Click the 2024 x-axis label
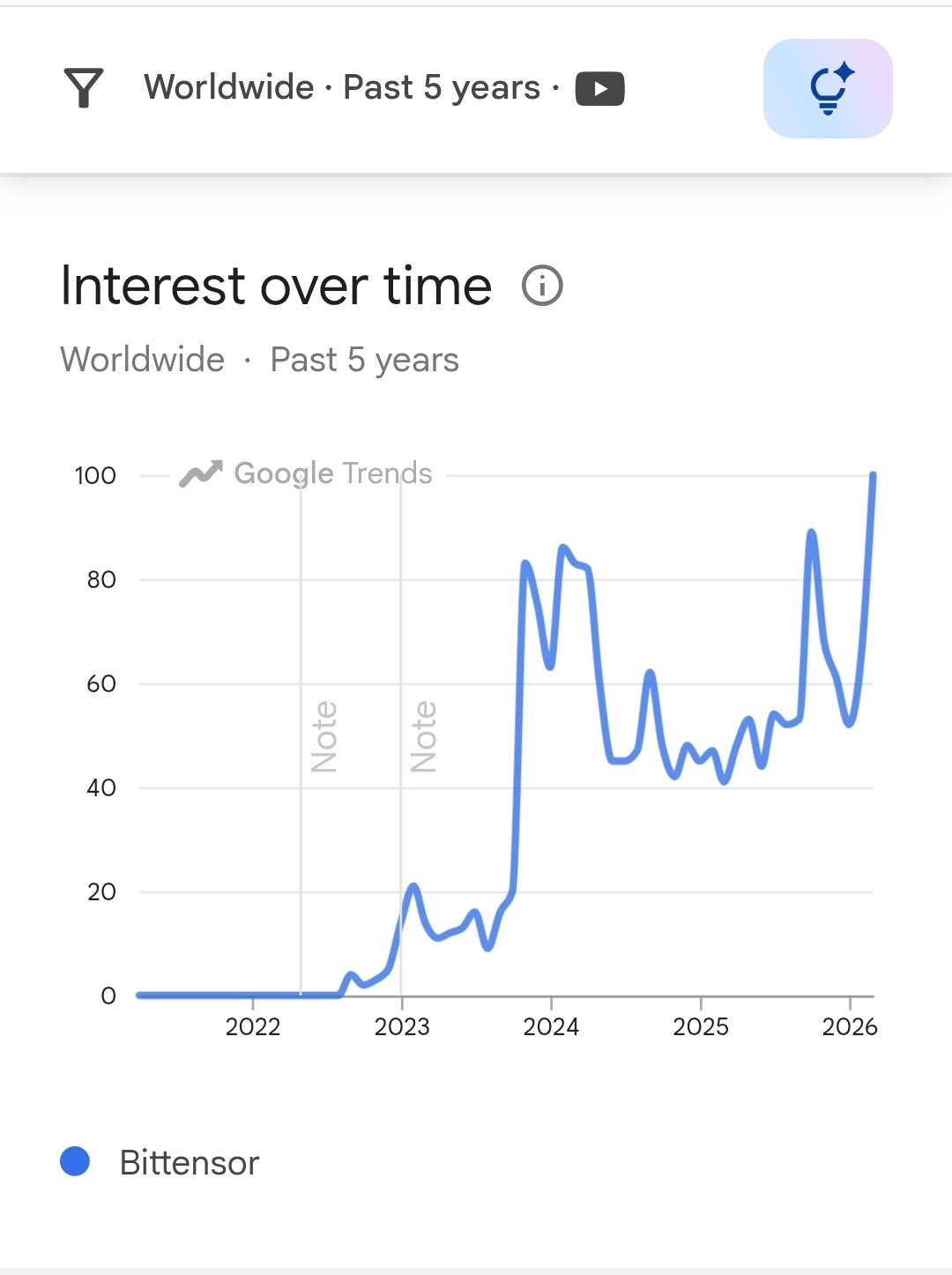Image resolution: width=952 pixels, height=1275 pixels. [x=551, y=1026]
